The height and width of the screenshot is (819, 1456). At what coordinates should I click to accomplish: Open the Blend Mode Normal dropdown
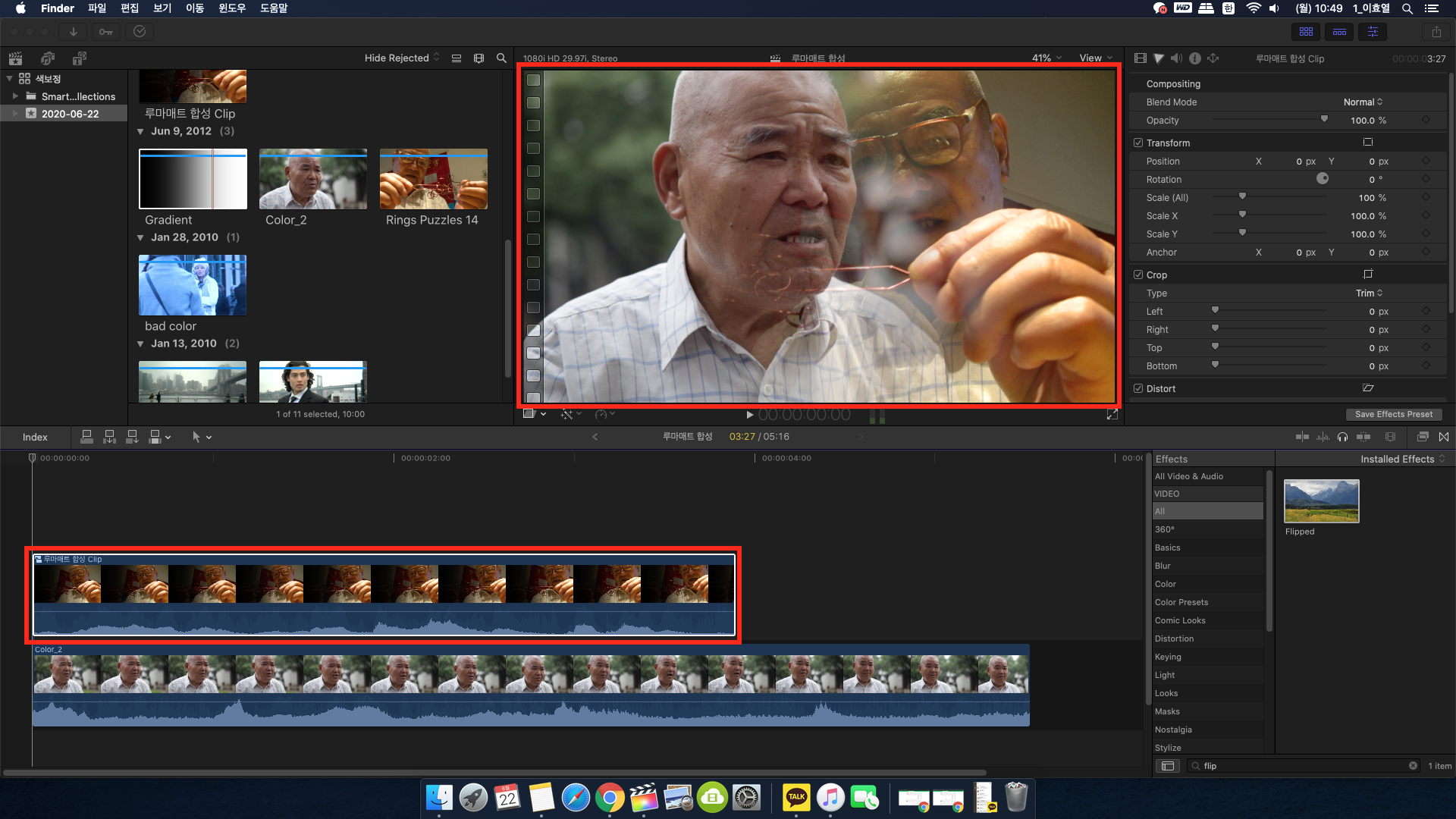point(1363,102)
